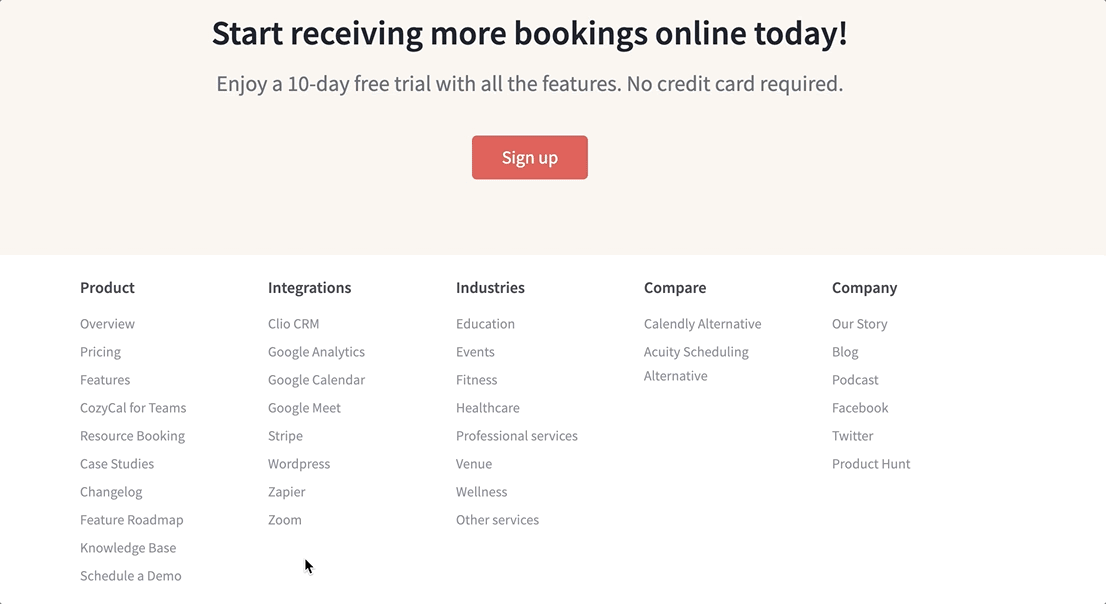The height and width of the screenshot is (604, 1106).
Task: Open the Product Hunt link
Action: click(871, 464)
